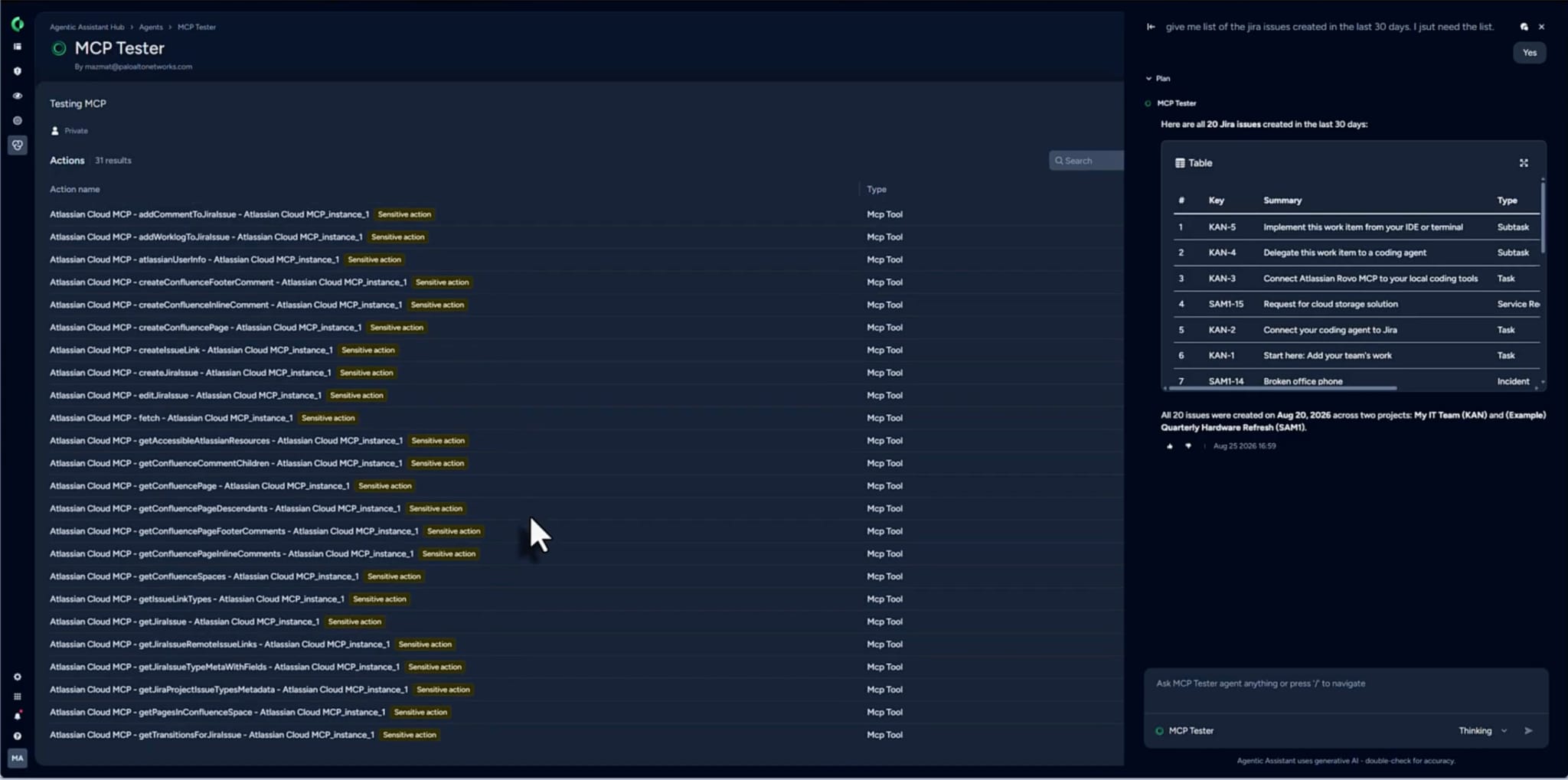Open the dashboard list icon in left sidebar
This screenshot has width=1568, height=780.
coord(17,47)
